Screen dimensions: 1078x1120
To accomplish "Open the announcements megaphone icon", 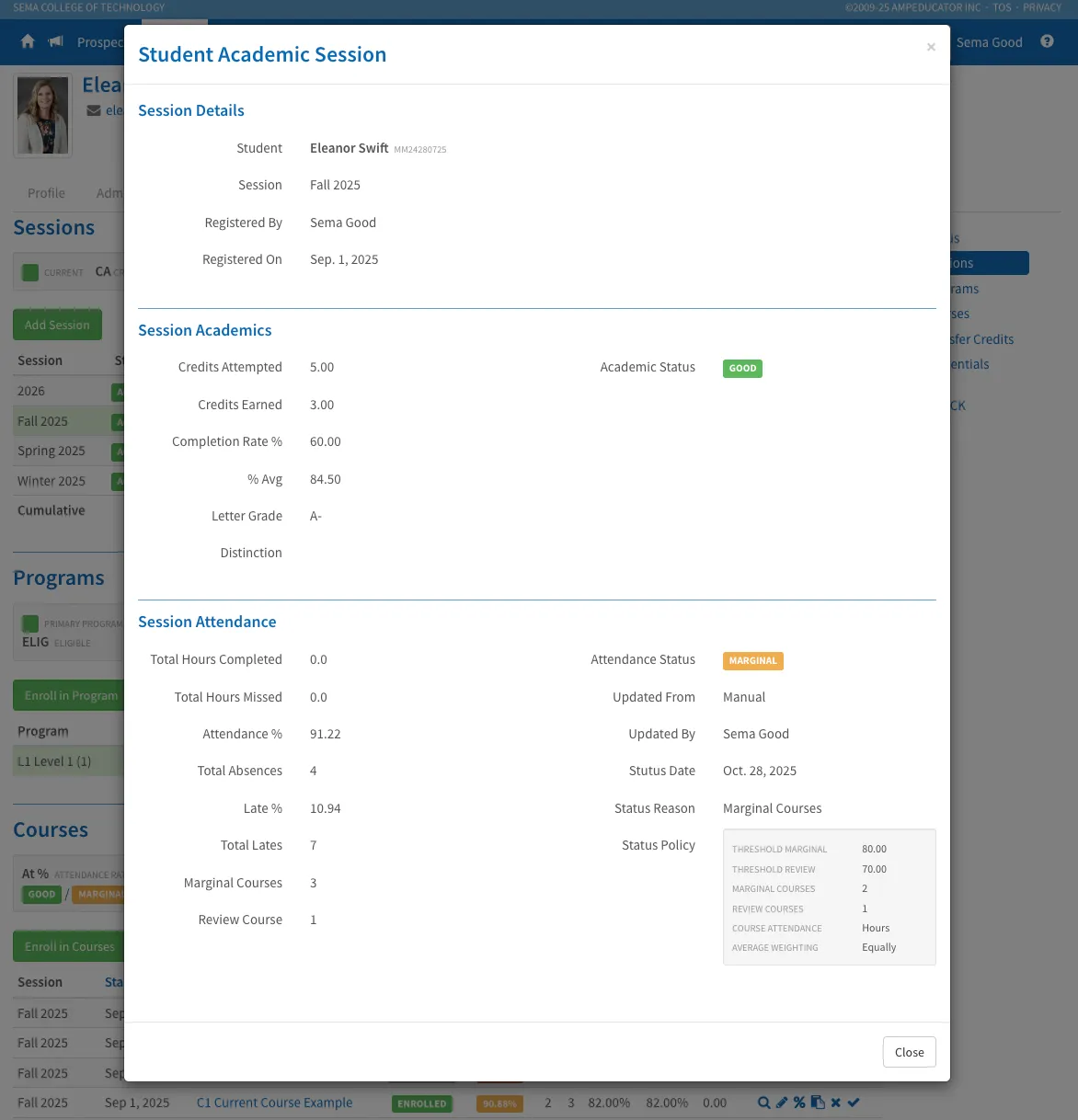I will 56,42.
